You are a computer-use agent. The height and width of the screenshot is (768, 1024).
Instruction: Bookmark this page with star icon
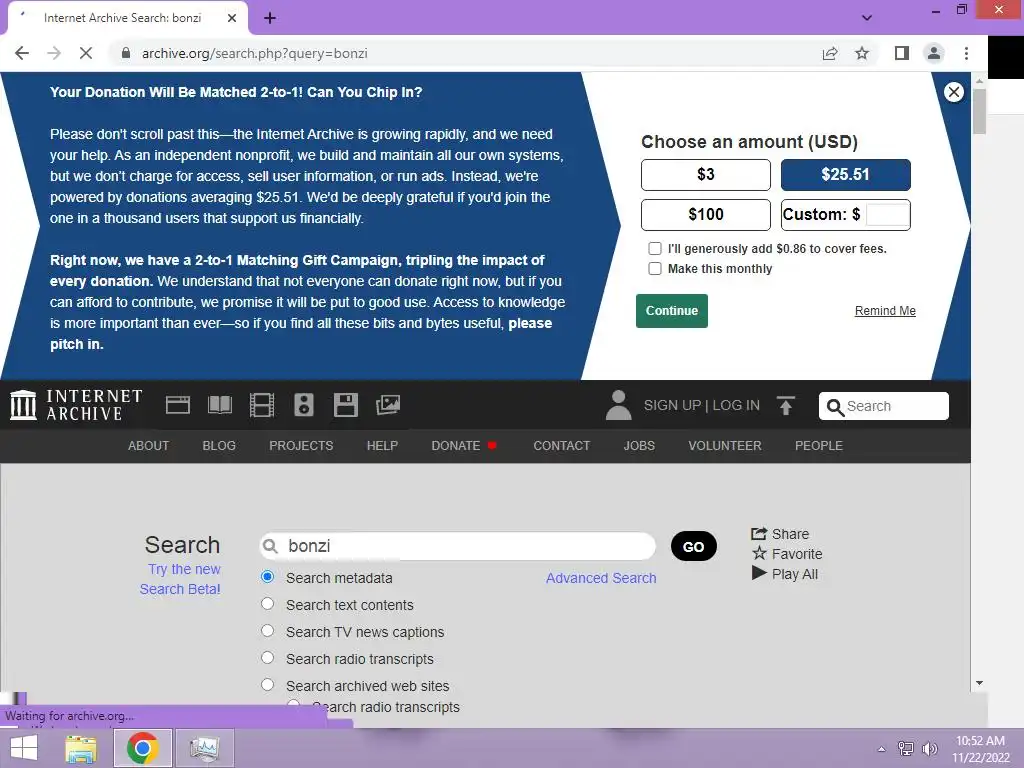[862, 54]
